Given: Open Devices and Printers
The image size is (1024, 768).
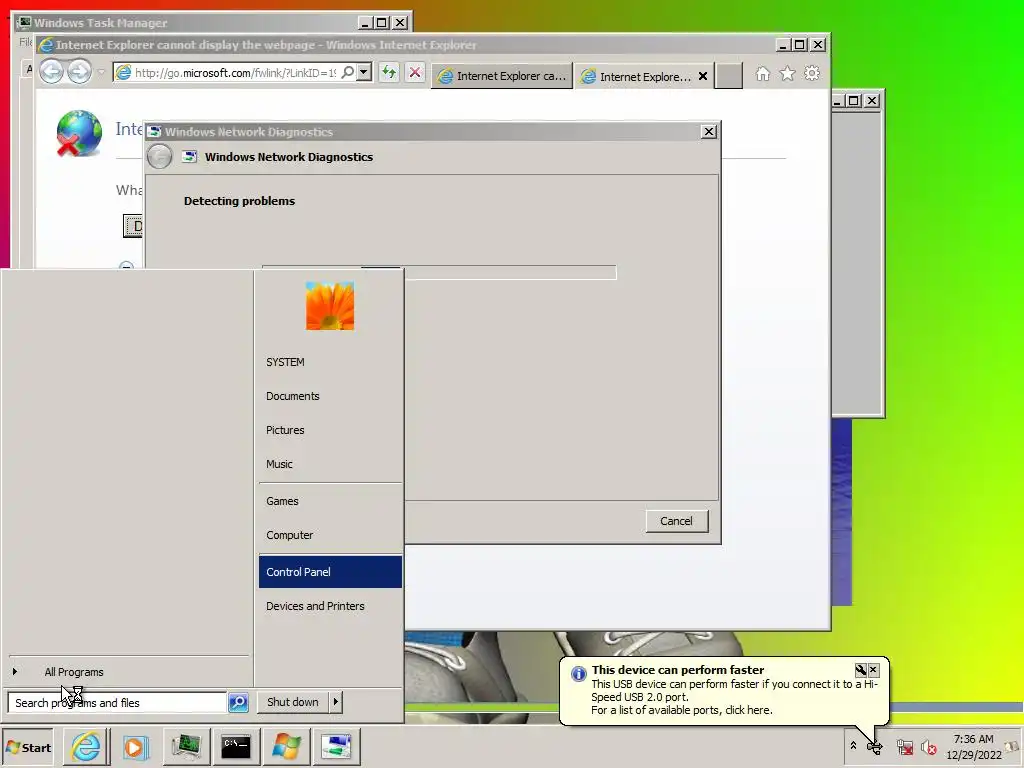Looking at the screenshot, I should 315,606.
